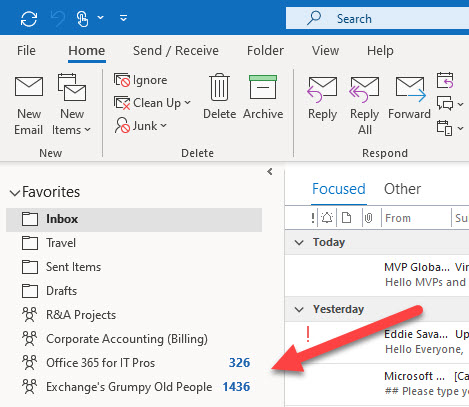Click the Send/Receive sync icon in title bar
Screen dimensions: 469x407
point(29,19)
